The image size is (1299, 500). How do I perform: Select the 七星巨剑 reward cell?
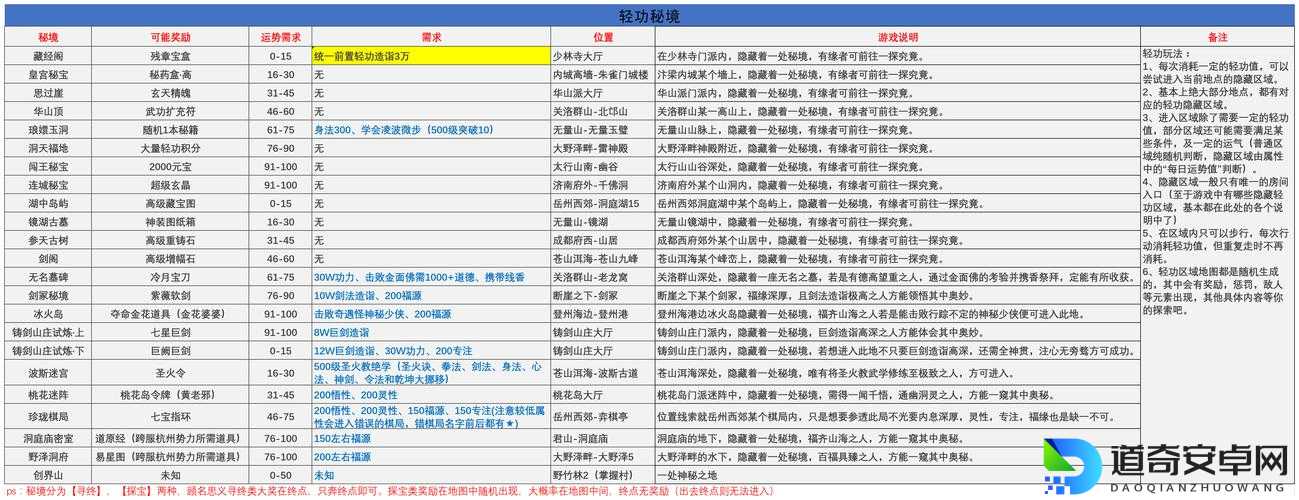tap(171, 332)
